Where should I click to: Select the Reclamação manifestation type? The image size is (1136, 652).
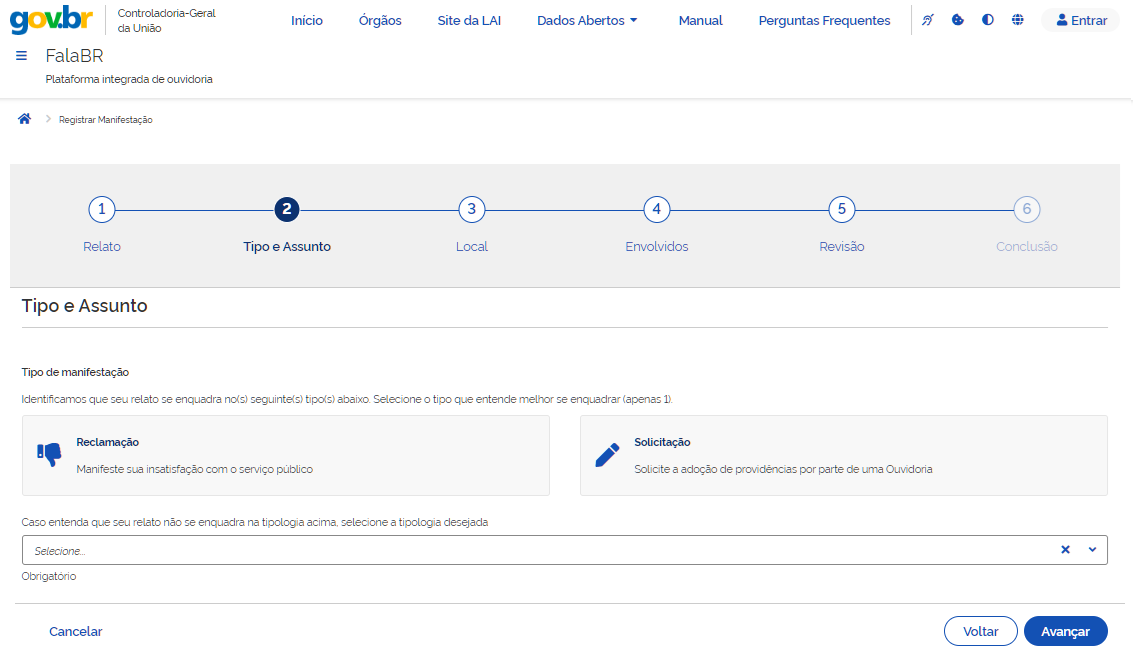click(286, 455)
